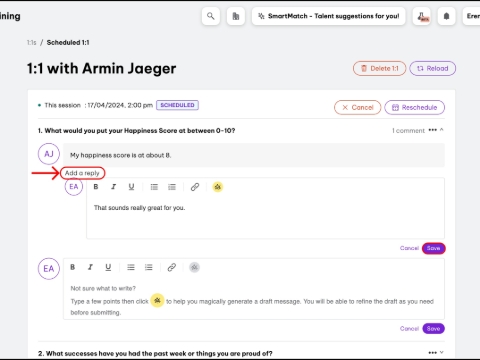
Task: Cancel the new comment
Action: click(x=409, y=329)
